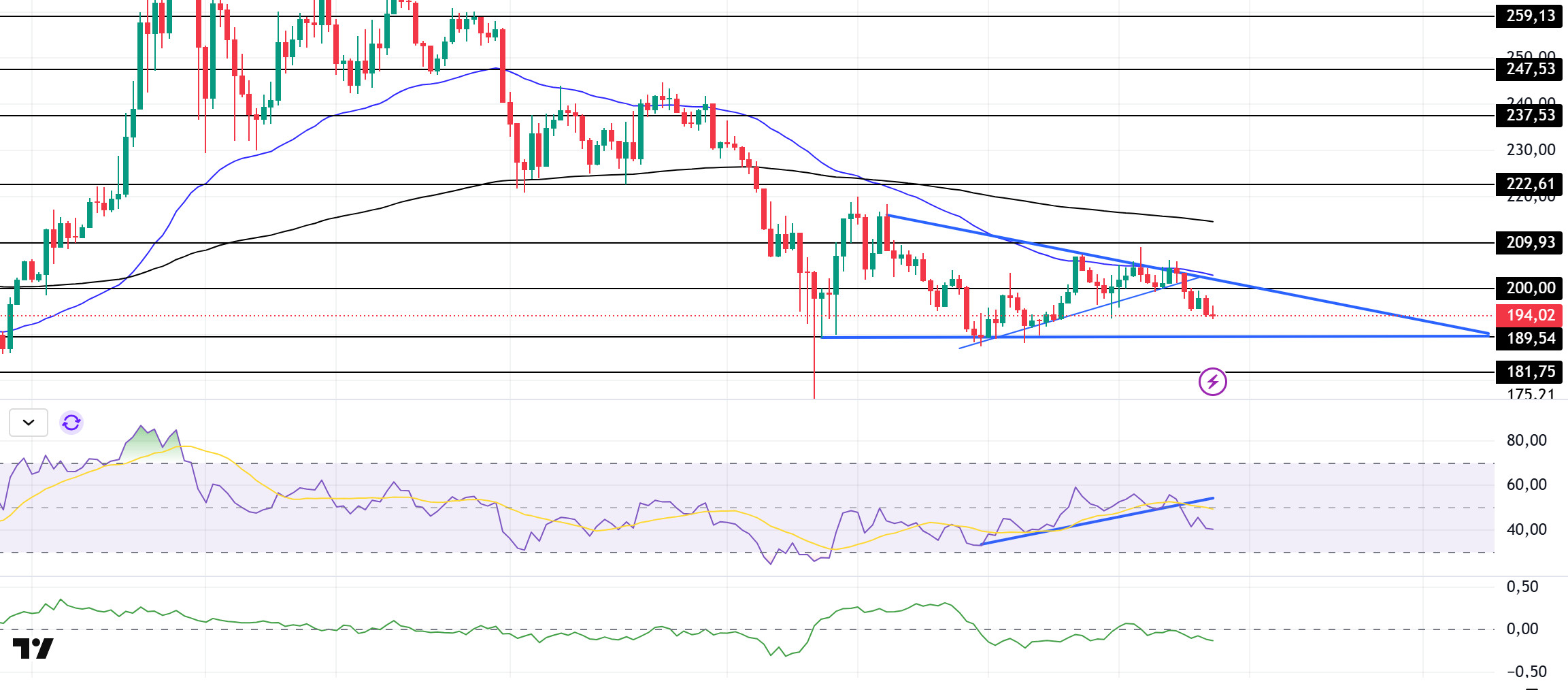Select the 209,93 price level label
Screen dimensions: 1568x690
coord(1529,242)
